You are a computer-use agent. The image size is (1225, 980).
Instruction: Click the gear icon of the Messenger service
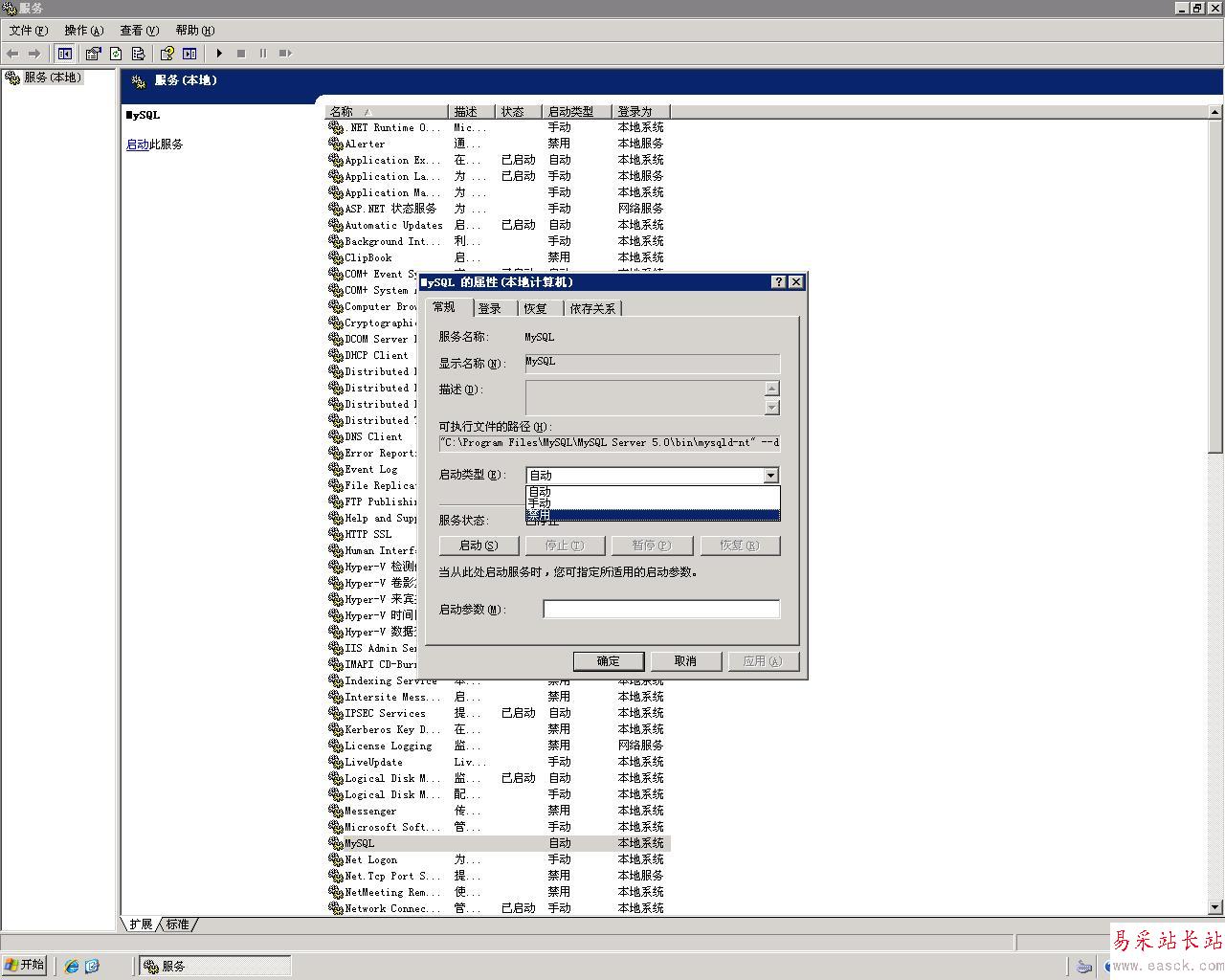(335, 811)
